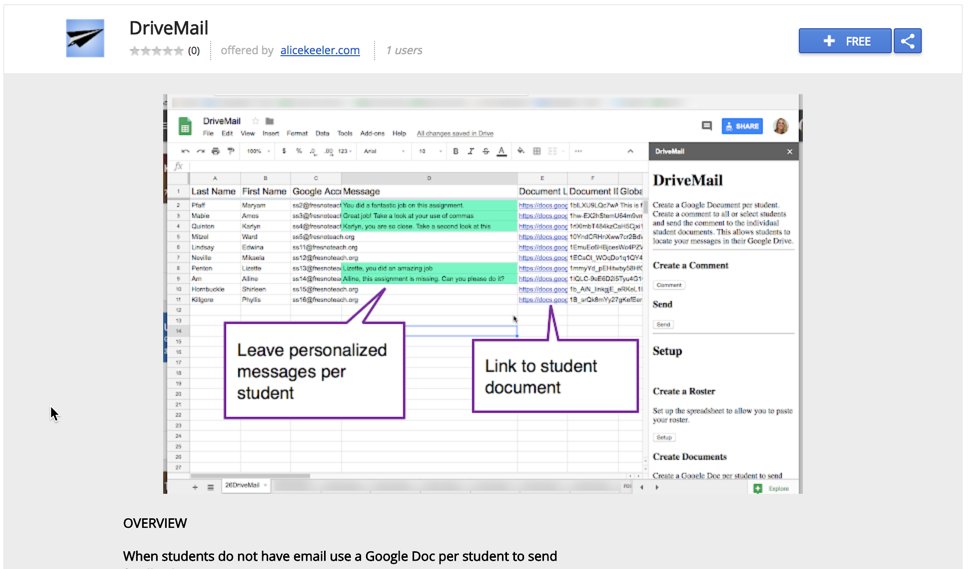Click the Explore button at bottom right

coord(772,488)
